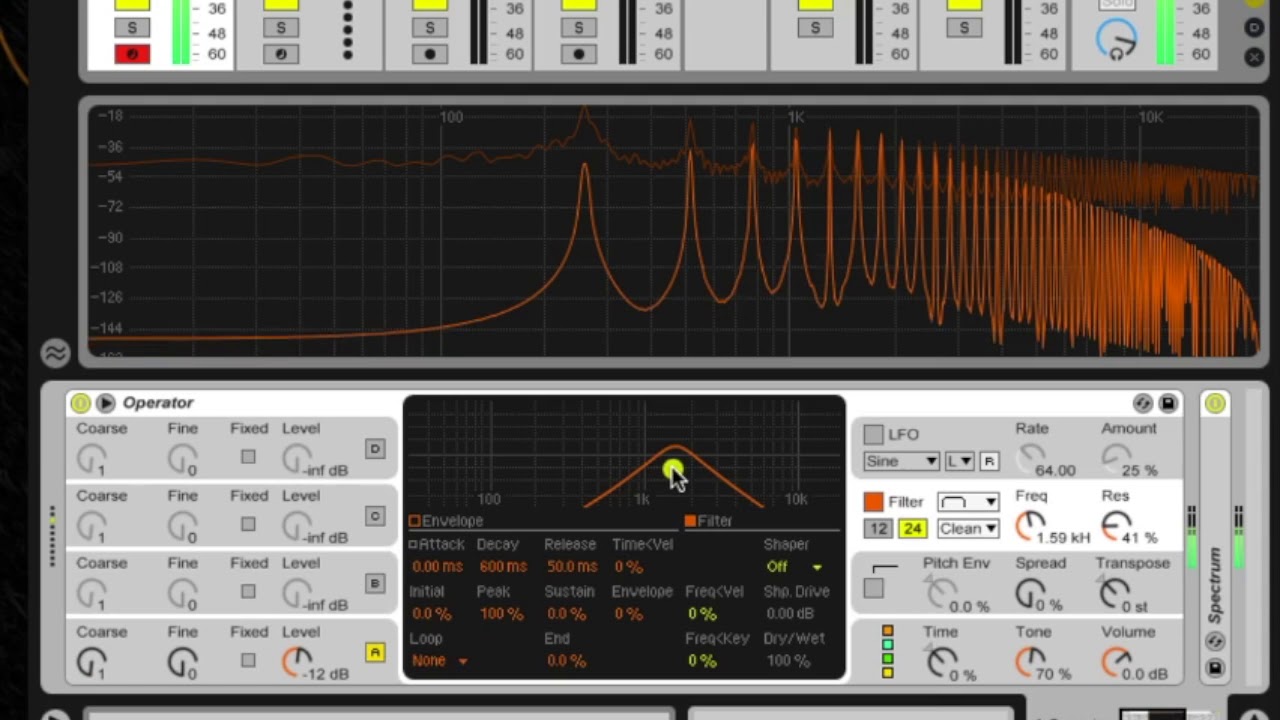Click the Spectrum device title bar

tap(1215, 585)
